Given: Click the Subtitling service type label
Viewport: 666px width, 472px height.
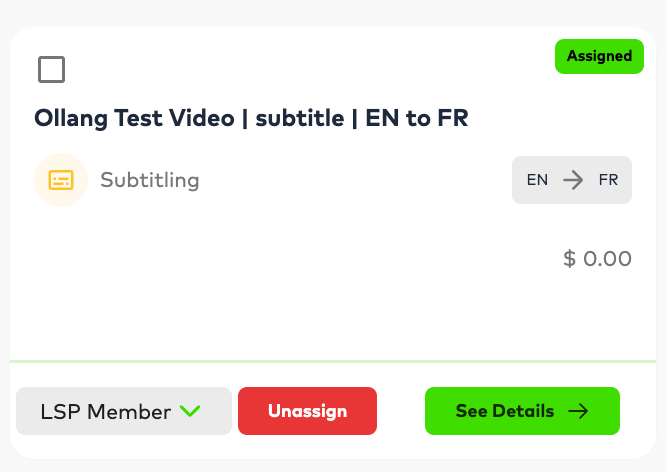Looking at the screenshot, I should pos(150,180).
